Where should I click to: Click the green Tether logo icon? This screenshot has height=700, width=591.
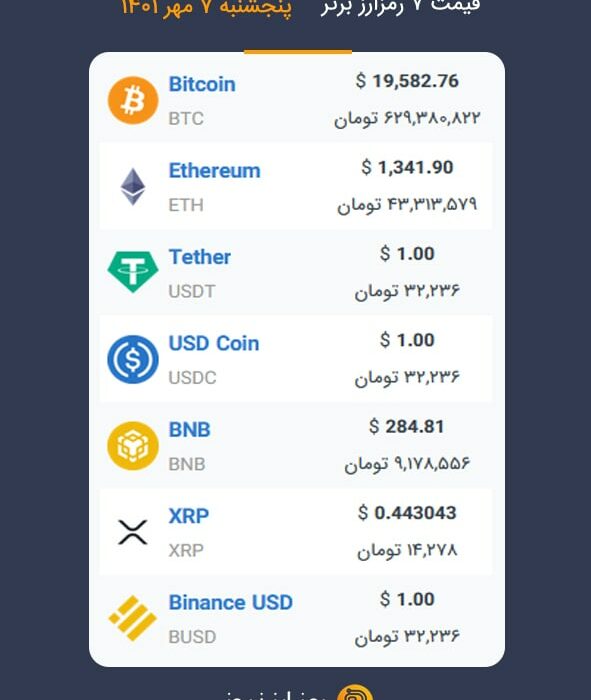click(133, 272)
